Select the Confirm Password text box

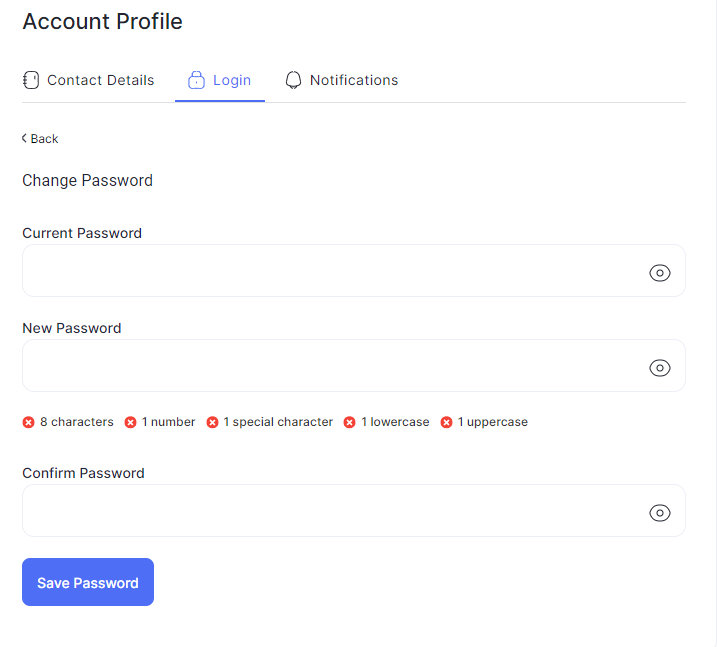353,511
